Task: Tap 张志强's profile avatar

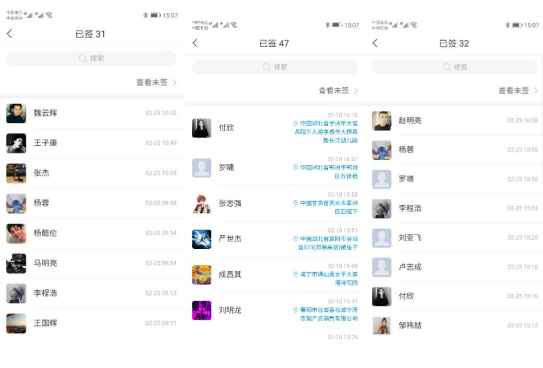Action: click(x=202, y=204)
